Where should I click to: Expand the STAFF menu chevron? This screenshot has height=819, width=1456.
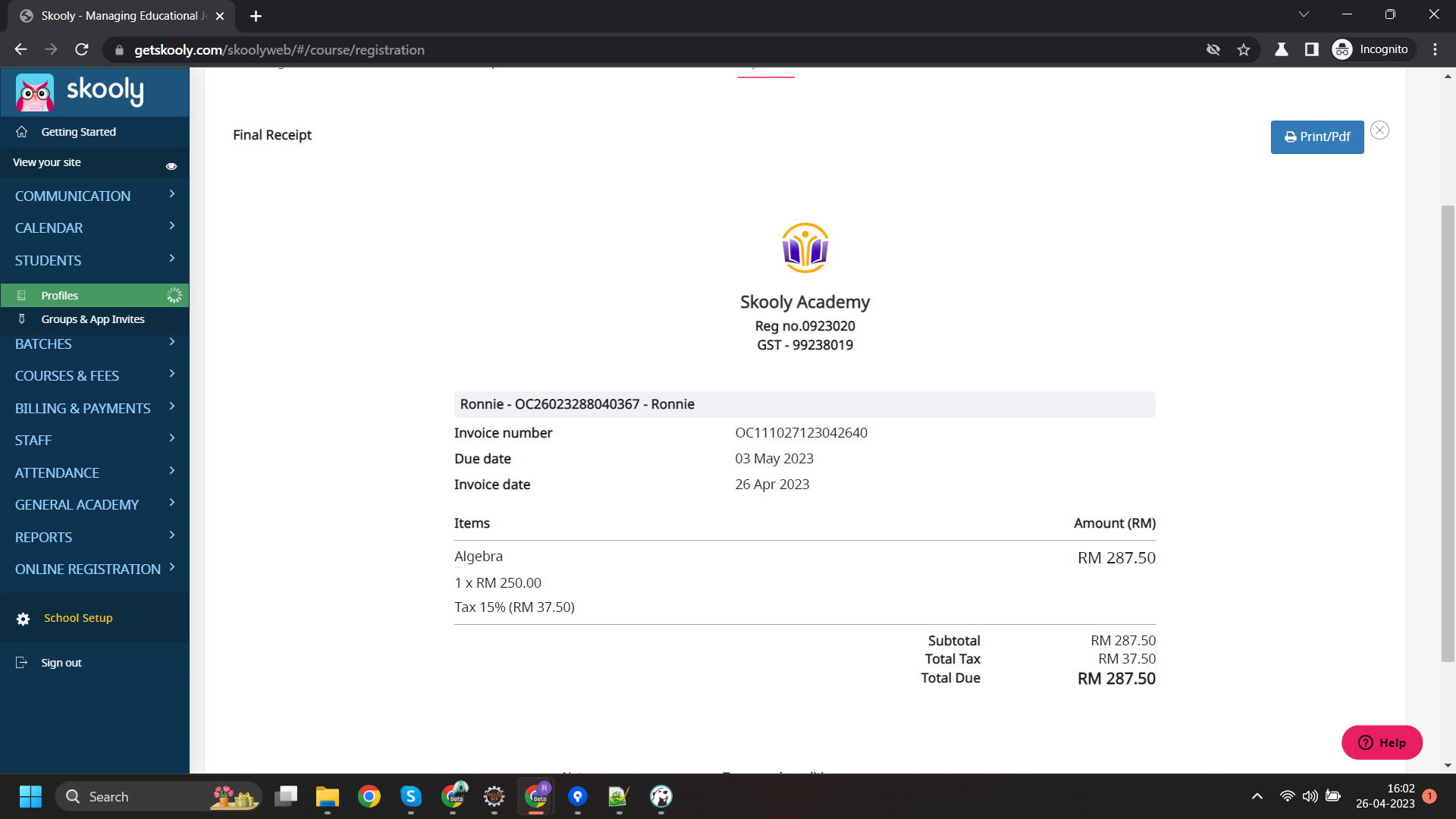tap(172, 438)
